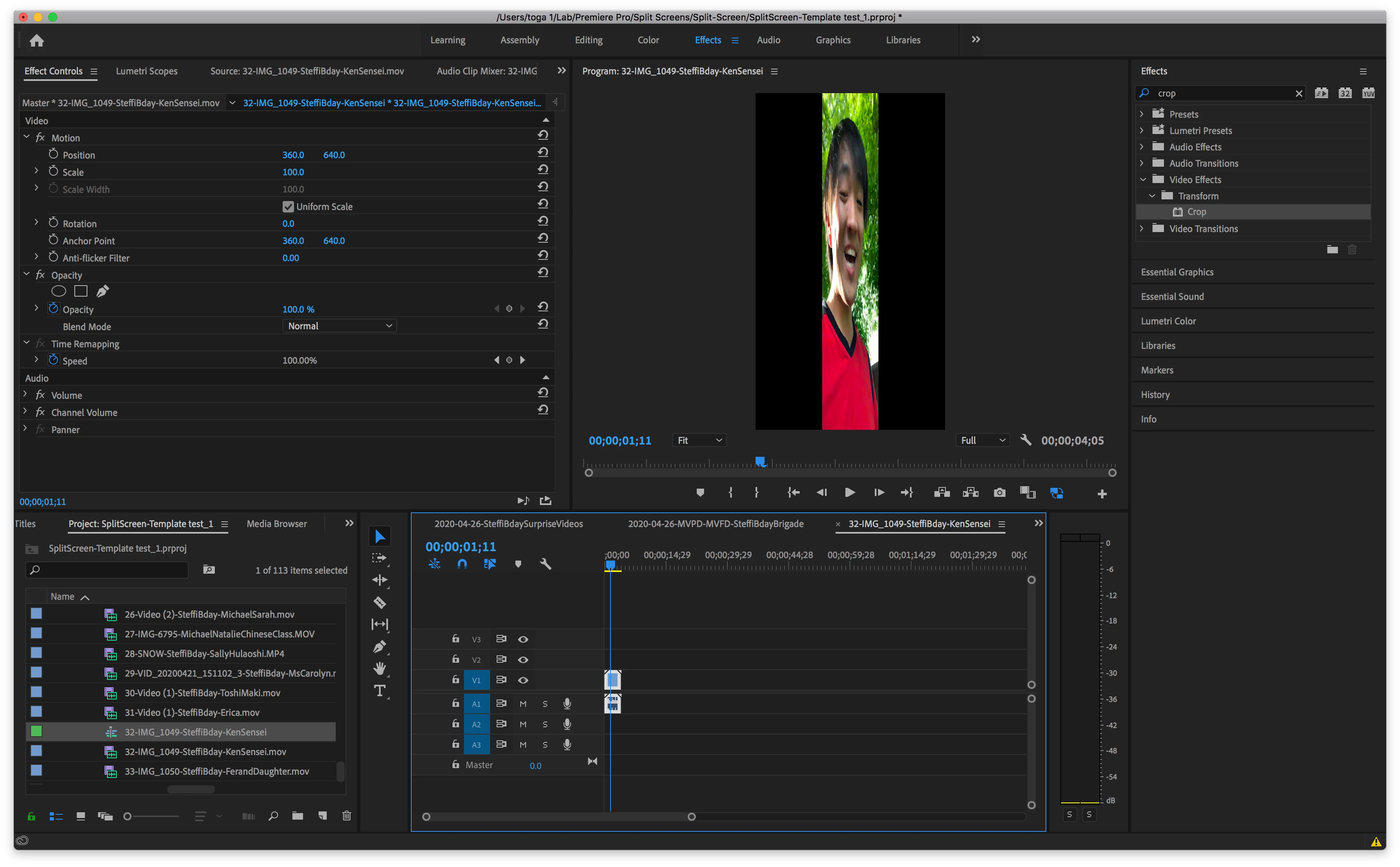The image size is (1400, 867).
Task: Click New Bin in the project panel
Action: coord(297,816)
